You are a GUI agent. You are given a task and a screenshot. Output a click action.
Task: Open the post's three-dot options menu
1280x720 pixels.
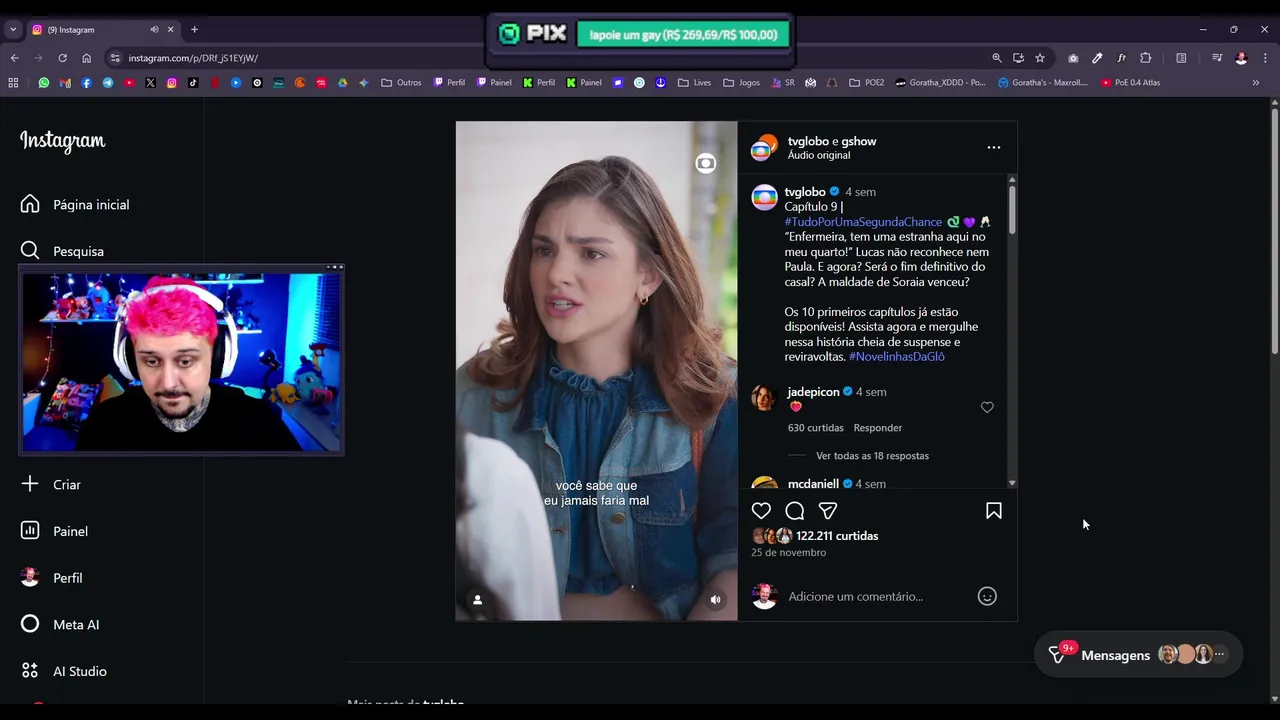pos(994,147)
